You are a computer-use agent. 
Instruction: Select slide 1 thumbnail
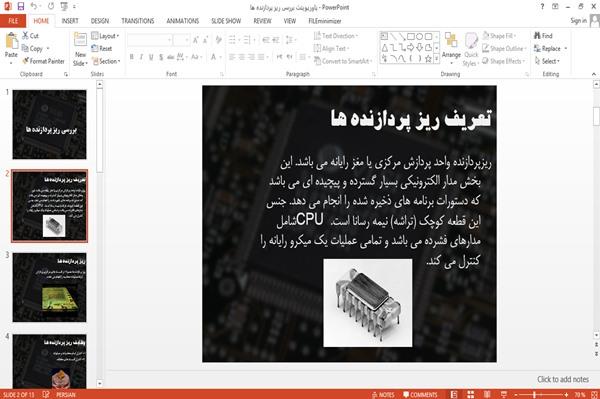(x=49, y=124)
